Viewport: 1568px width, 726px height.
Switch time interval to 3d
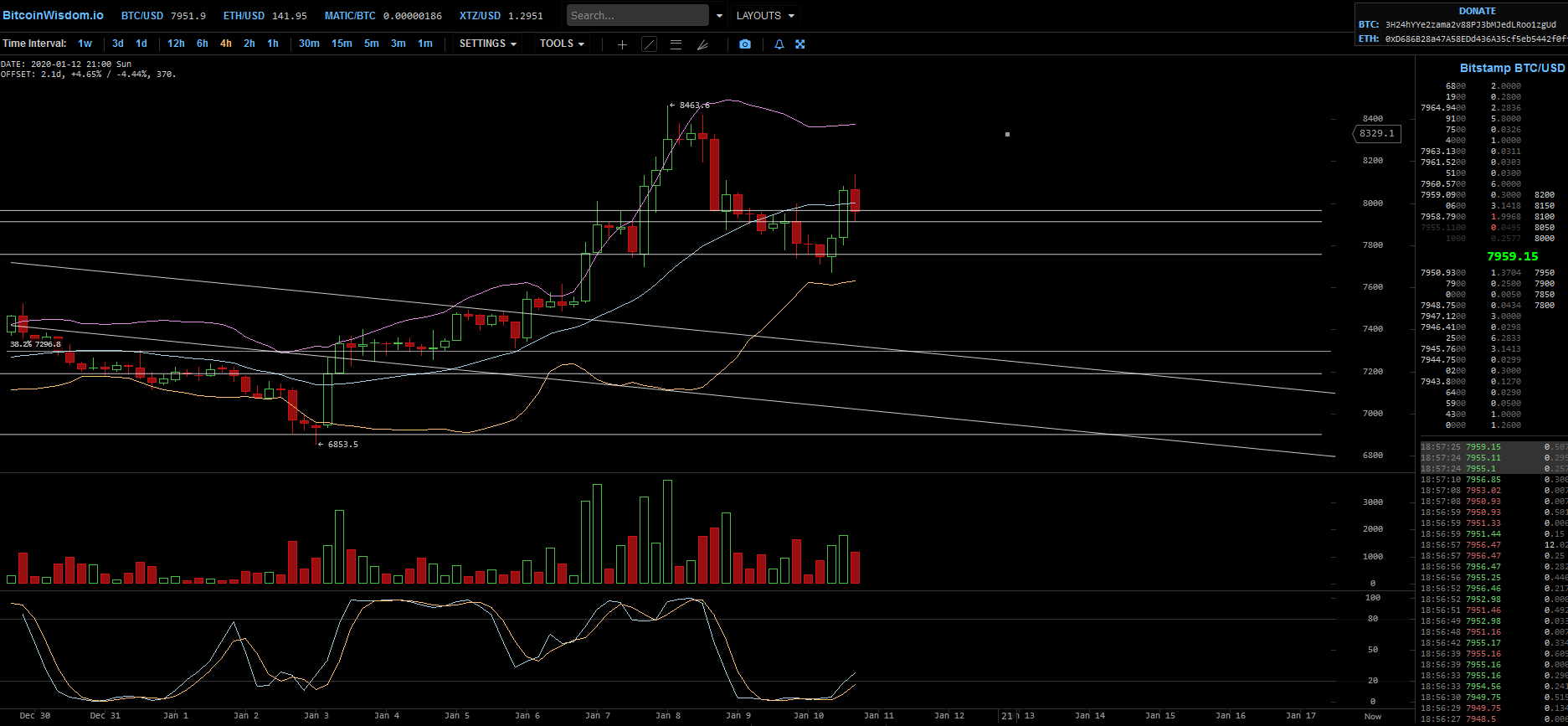tap(118, 44)
